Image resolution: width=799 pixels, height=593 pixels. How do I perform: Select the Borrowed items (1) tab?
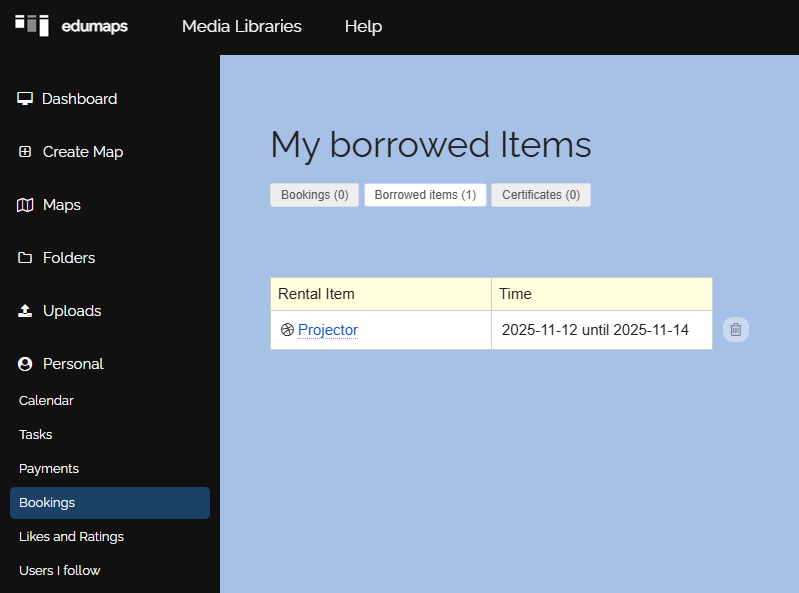tap(425, 195)
